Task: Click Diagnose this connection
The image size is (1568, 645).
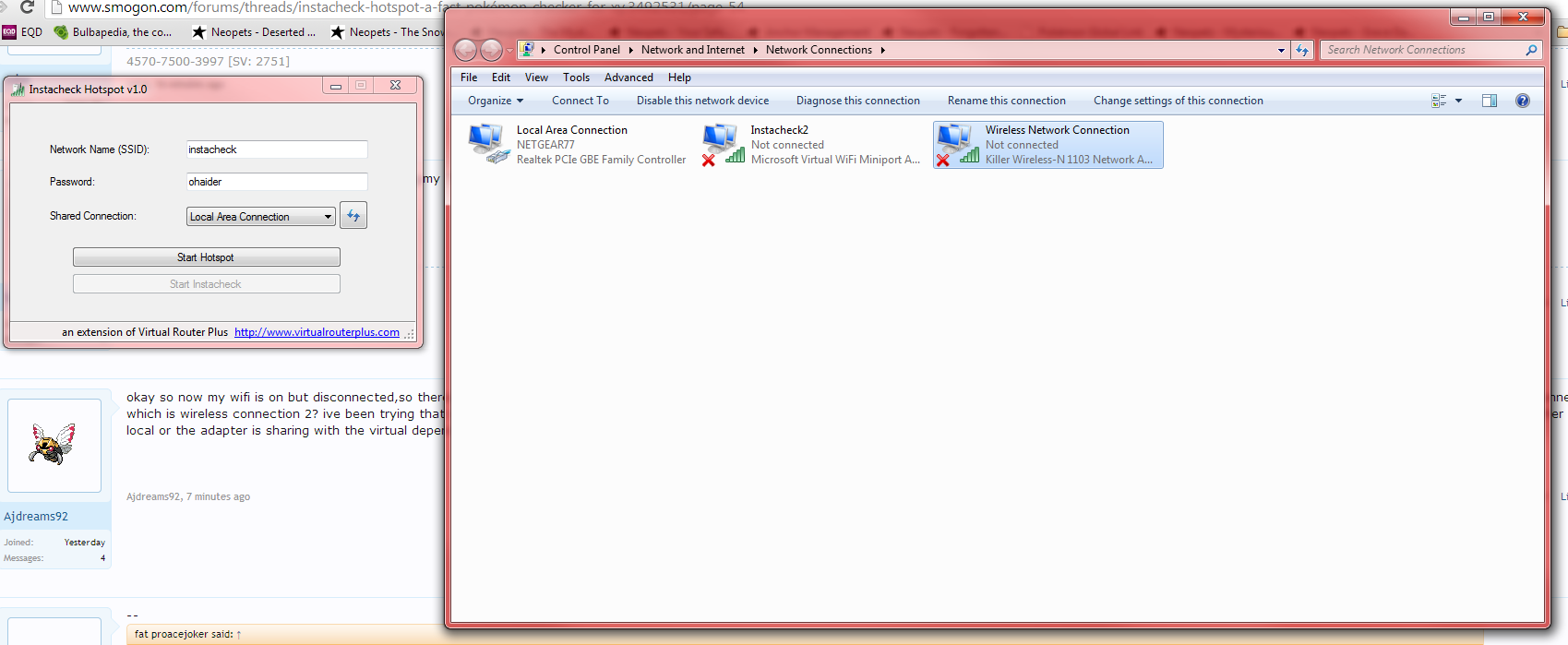Action: 858,101
